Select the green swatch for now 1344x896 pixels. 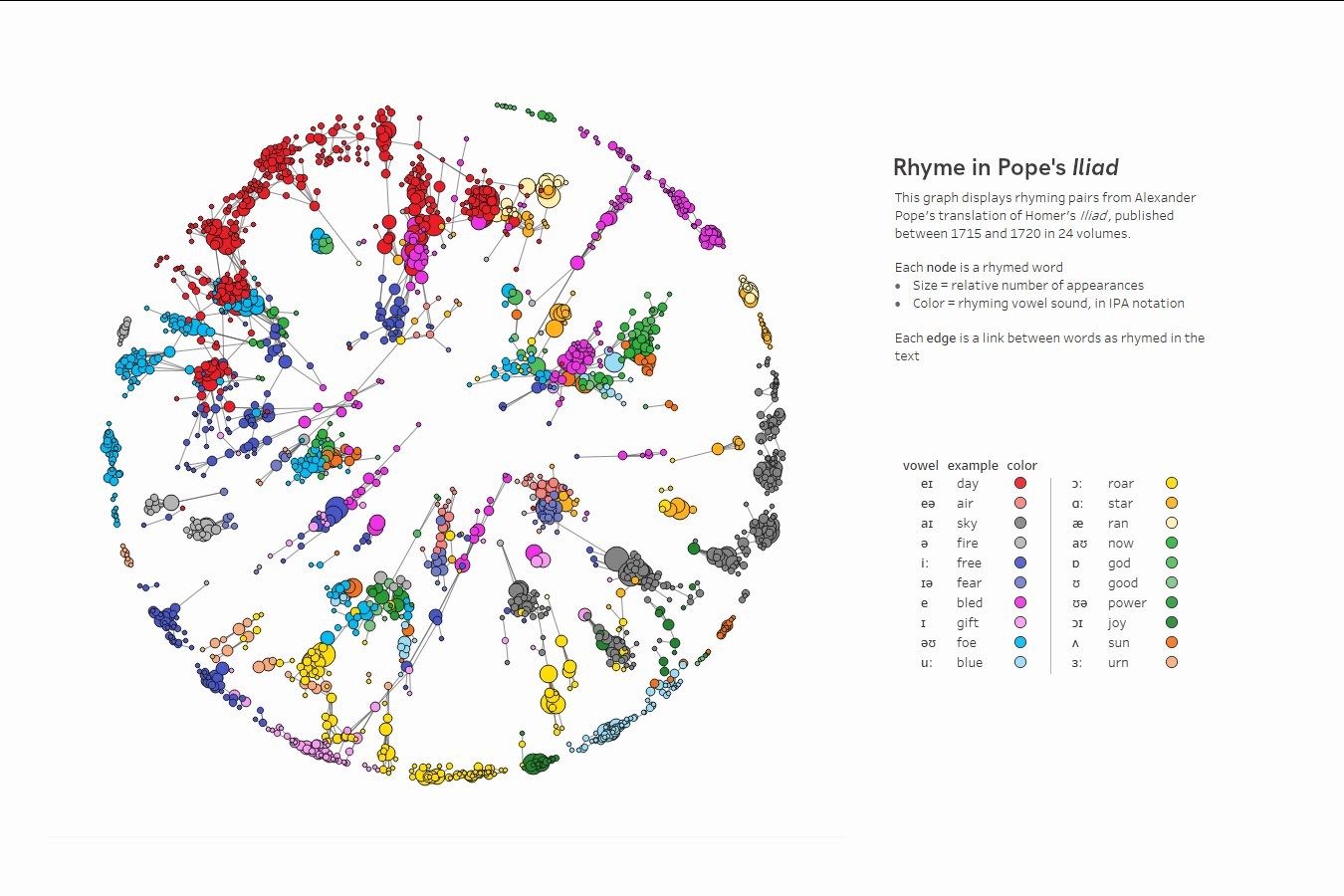coord(1172,543)
